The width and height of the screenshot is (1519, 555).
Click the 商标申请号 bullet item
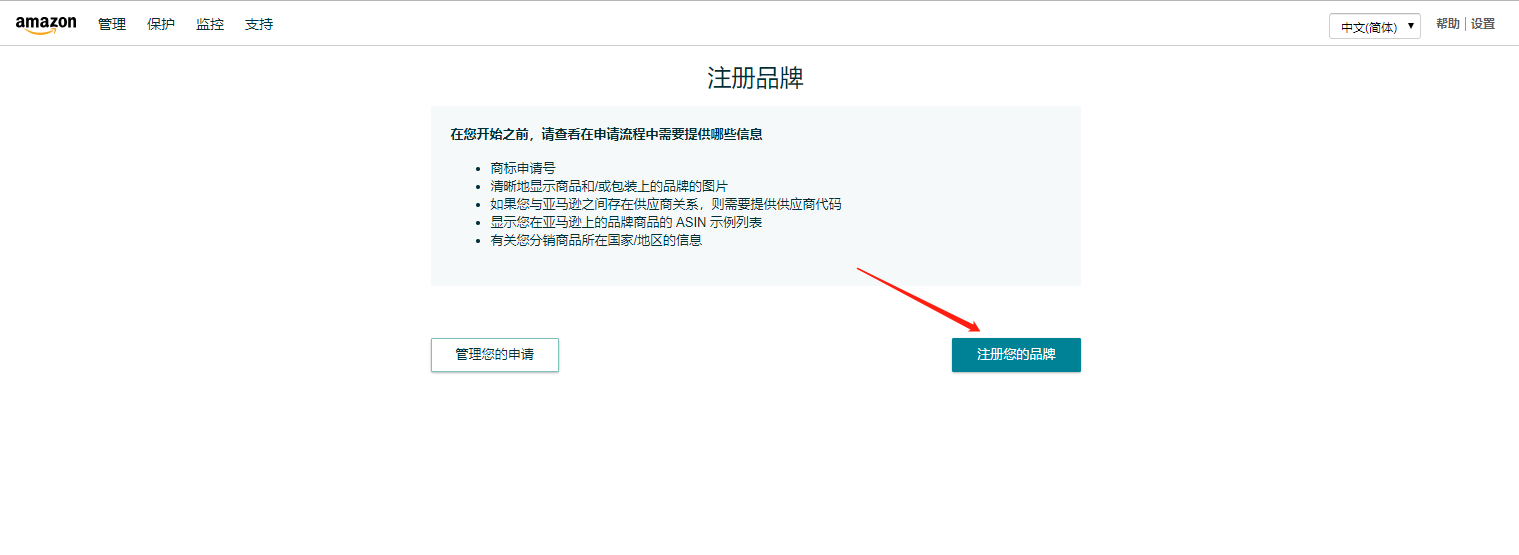pyautogui.click(x=523, y=168)
